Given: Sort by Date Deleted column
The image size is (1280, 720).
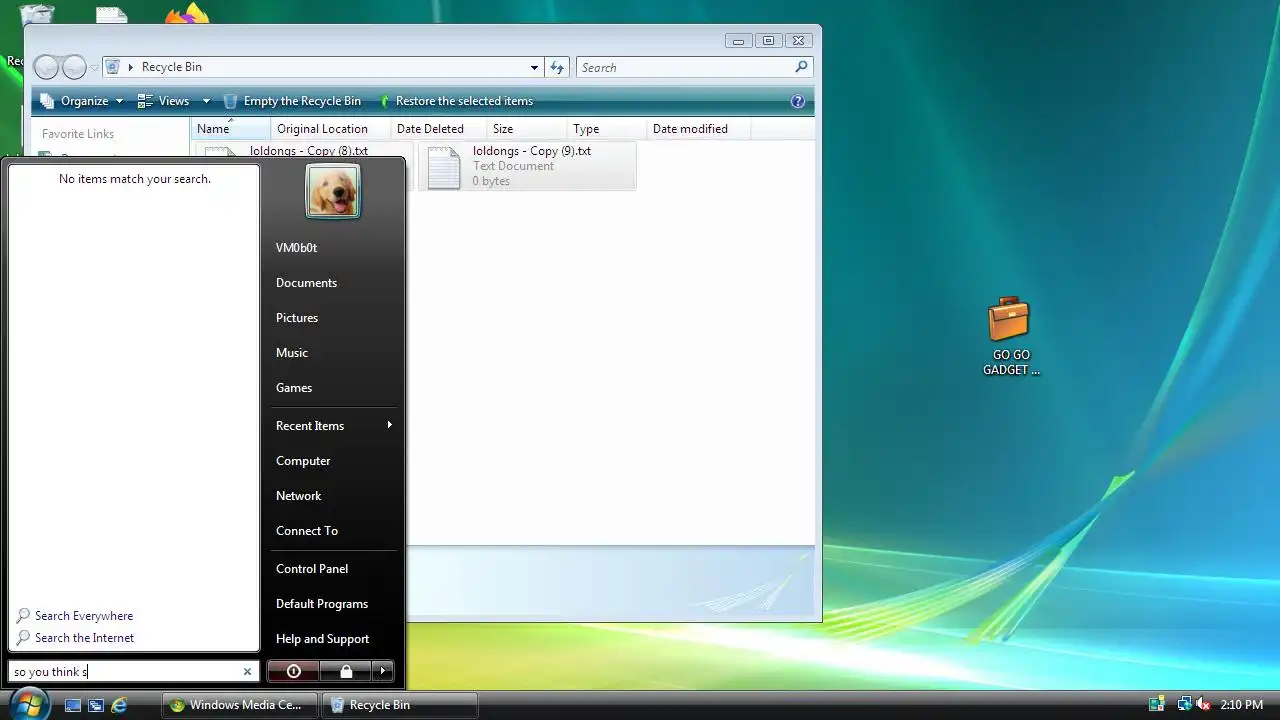Looking at the screenshot, I should (x=438, y=129).
